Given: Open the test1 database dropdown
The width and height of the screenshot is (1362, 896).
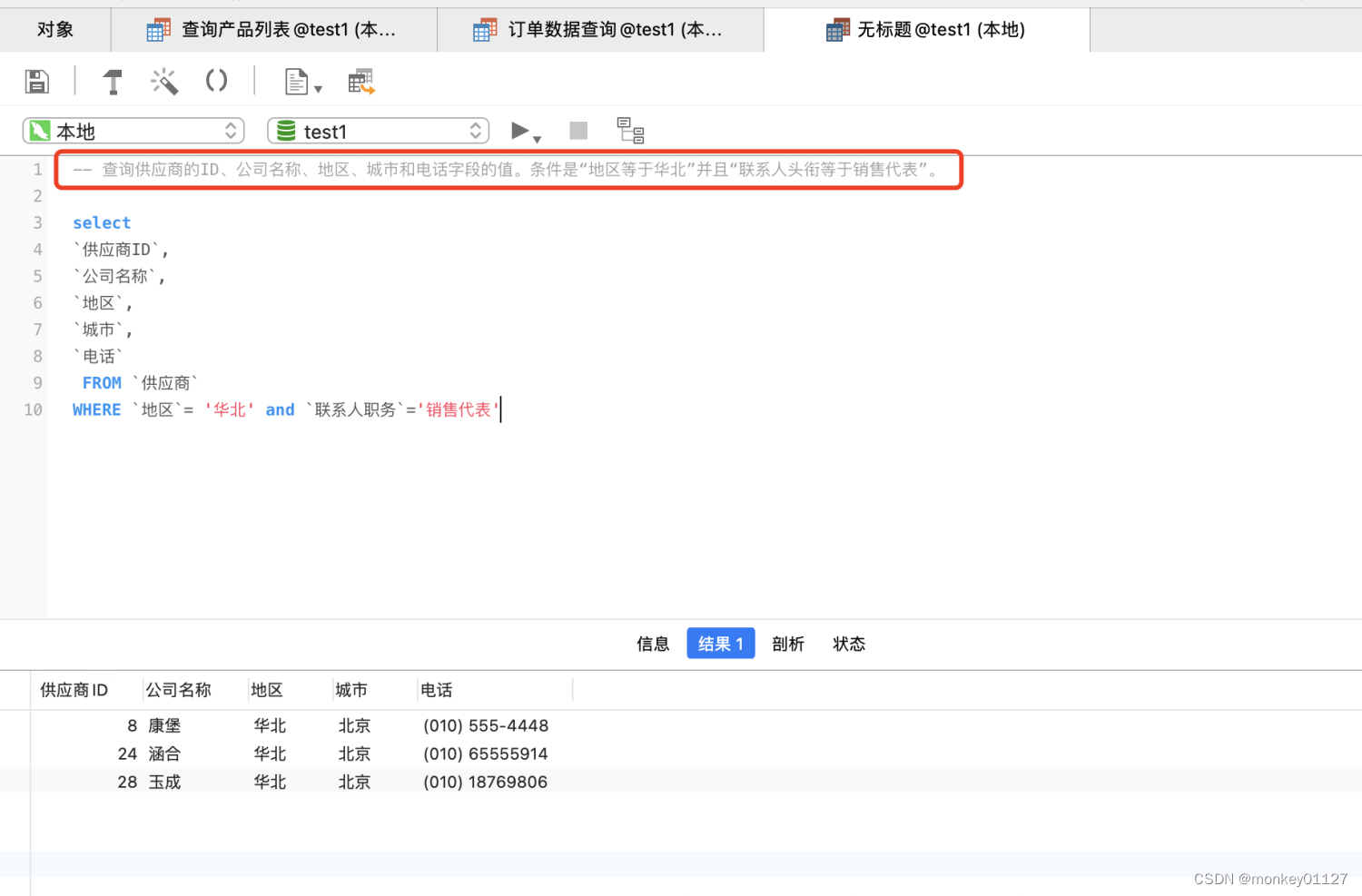Looking at the screenshot, I should (379, 132).
